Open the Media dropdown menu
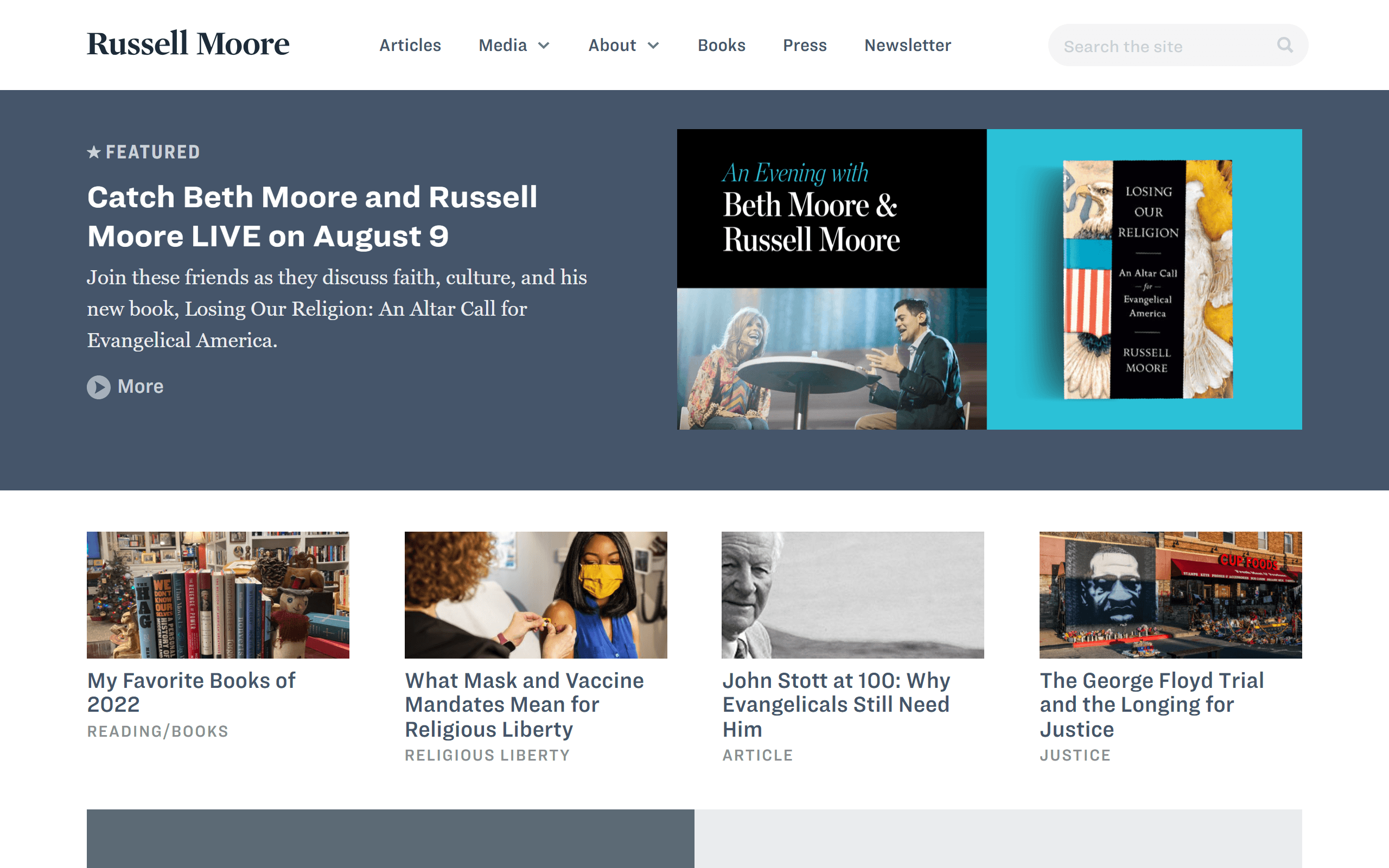The image size is (1389, 868). point(504,45)
